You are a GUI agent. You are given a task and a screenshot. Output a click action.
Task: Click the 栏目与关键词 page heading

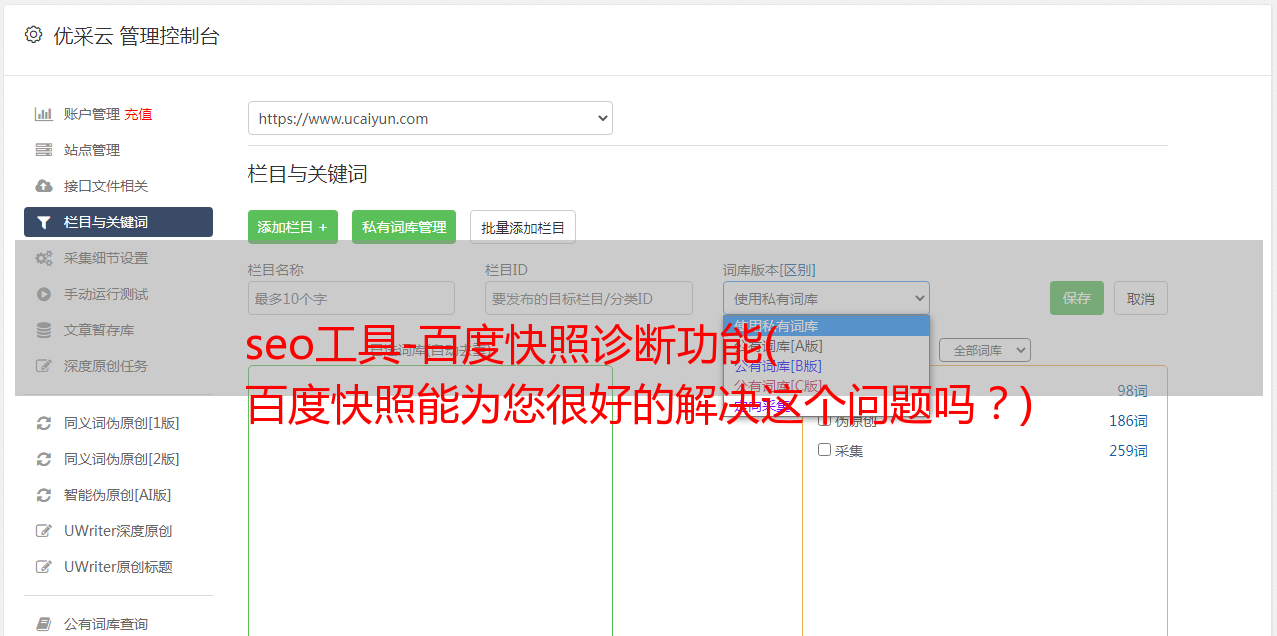click(308, 174)
